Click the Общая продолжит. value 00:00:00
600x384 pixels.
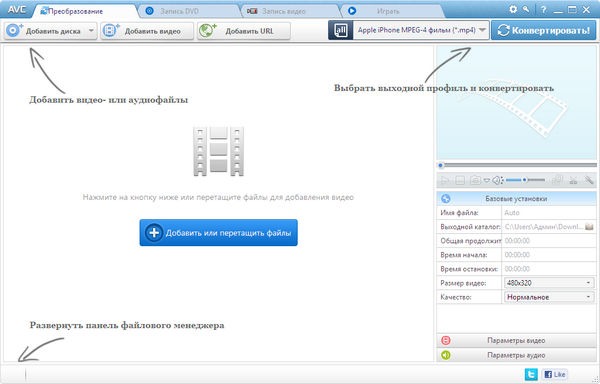[517, 241]
